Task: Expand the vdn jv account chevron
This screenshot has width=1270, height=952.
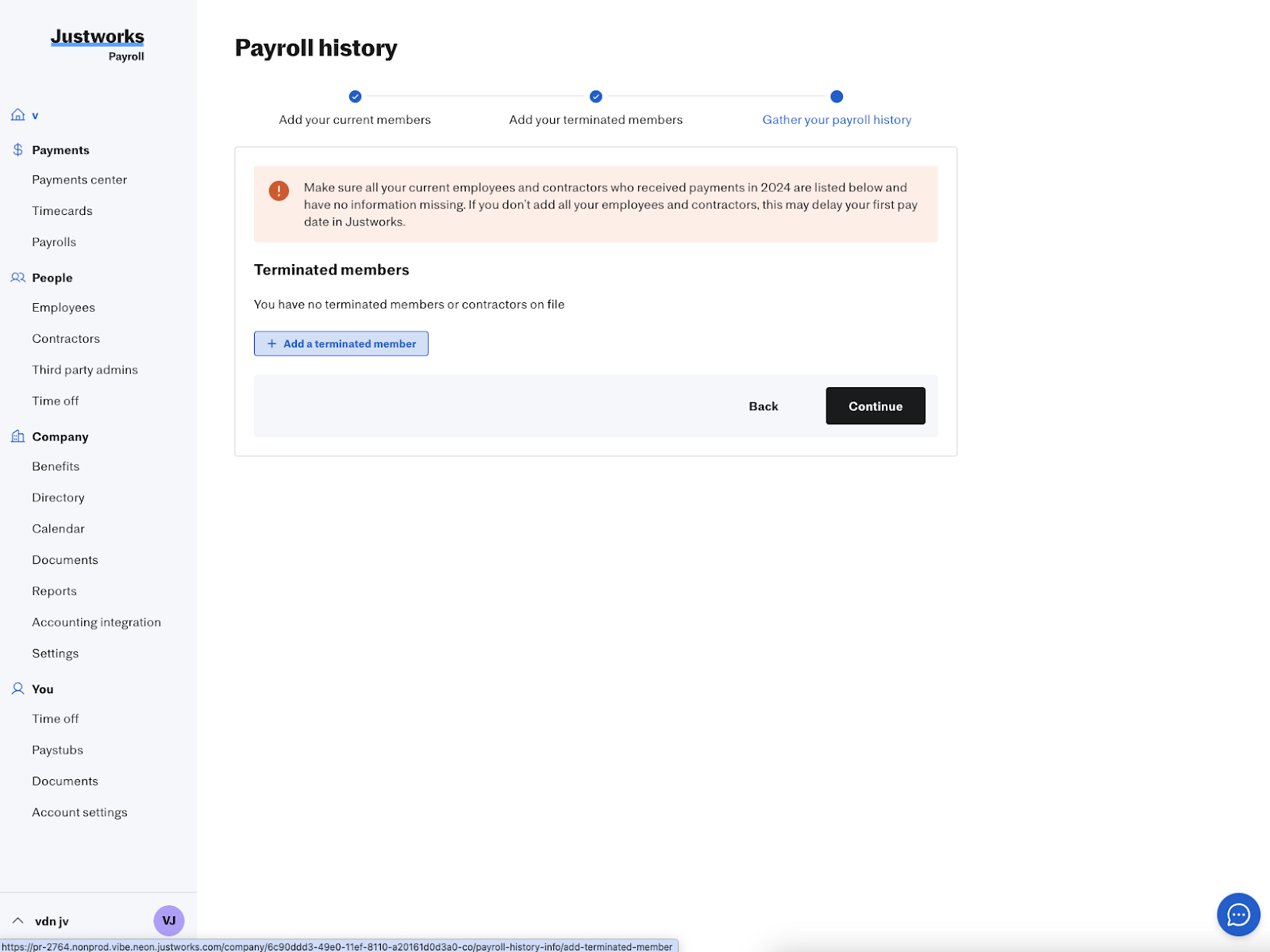Action: [17, 921]
